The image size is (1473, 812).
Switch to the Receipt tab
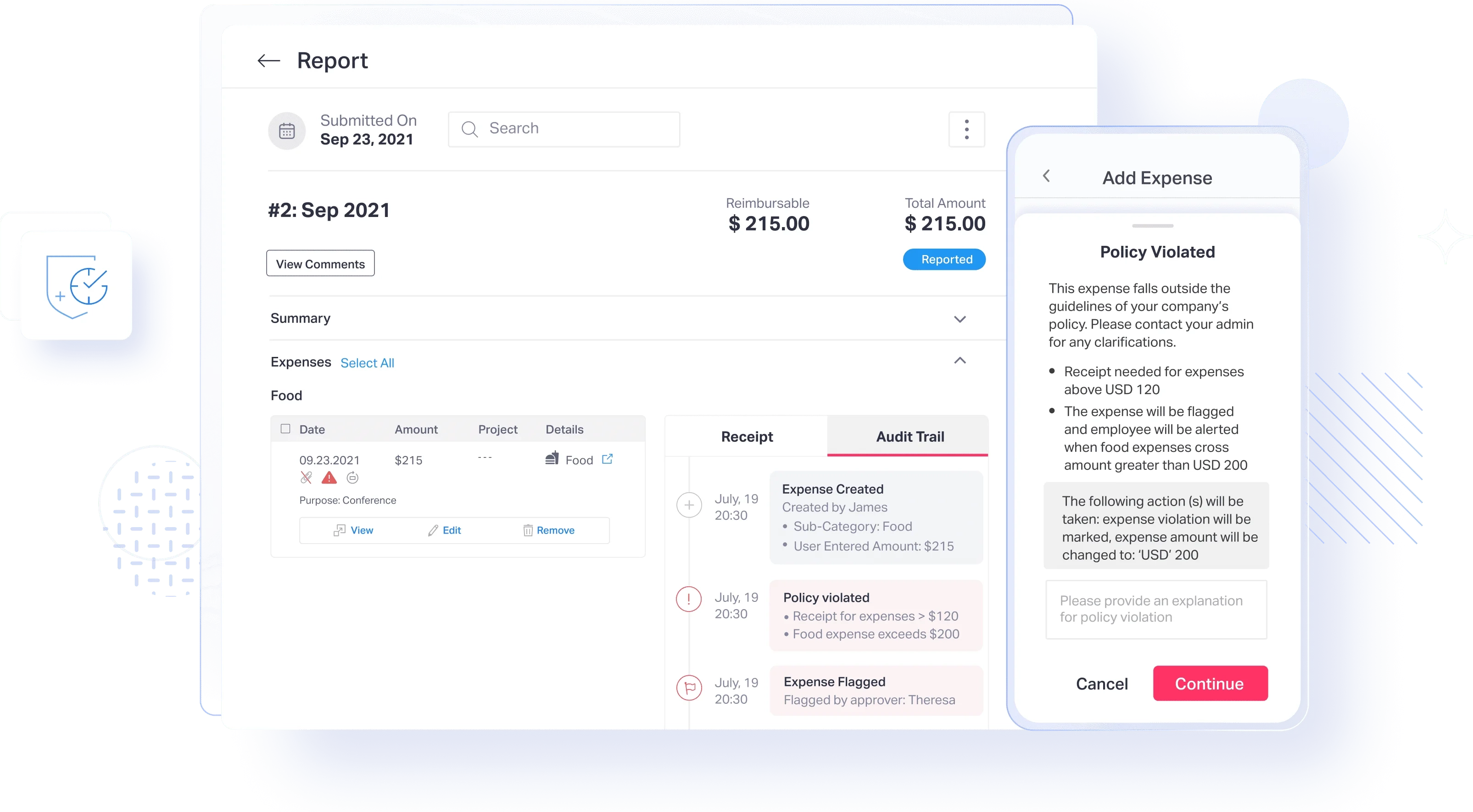(748, 436)
